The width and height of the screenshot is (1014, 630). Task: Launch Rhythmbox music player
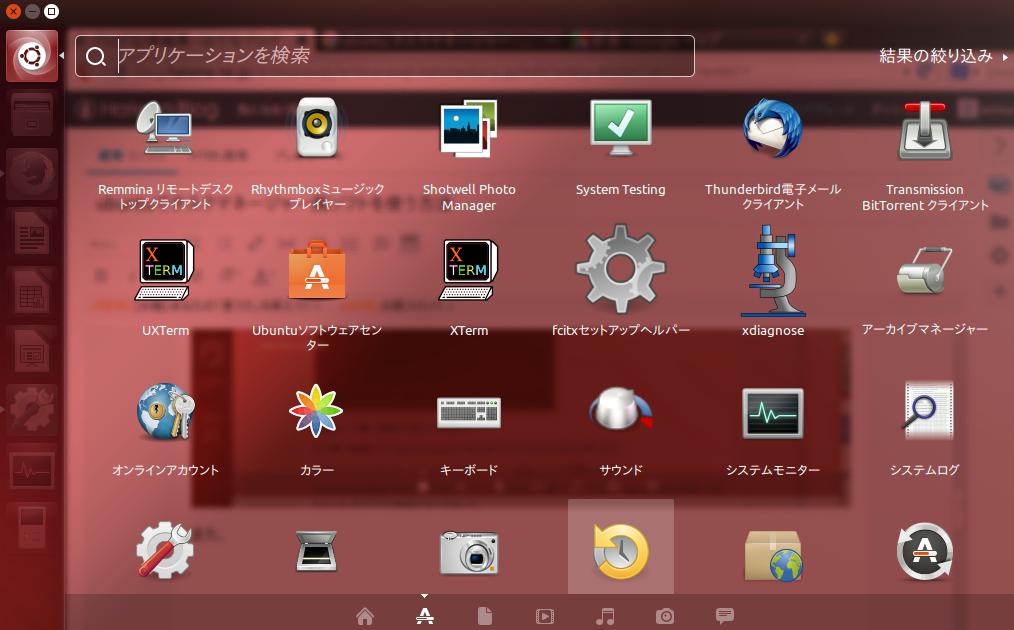pyautogui.click(x=317, y=128)
